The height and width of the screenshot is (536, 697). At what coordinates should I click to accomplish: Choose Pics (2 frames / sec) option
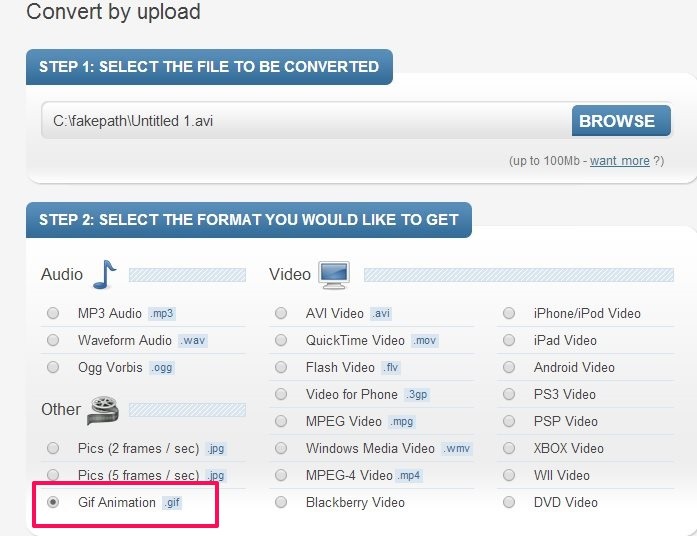[52, 448]
